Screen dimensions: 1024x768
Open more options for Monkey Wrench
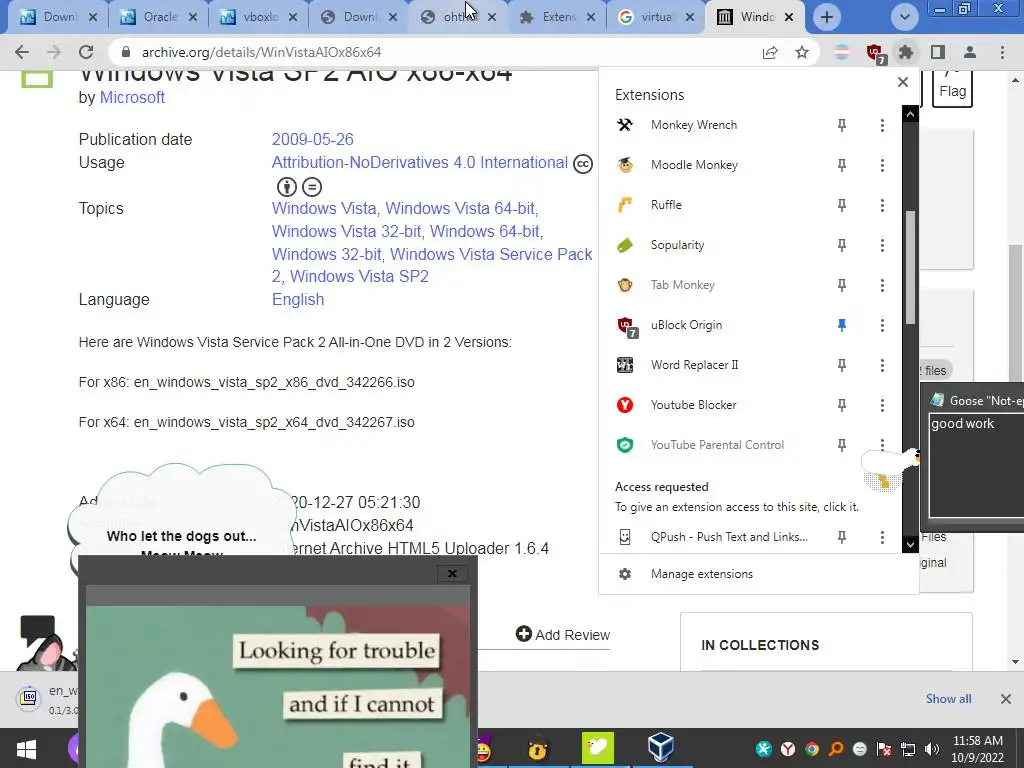tap(882, 125)
